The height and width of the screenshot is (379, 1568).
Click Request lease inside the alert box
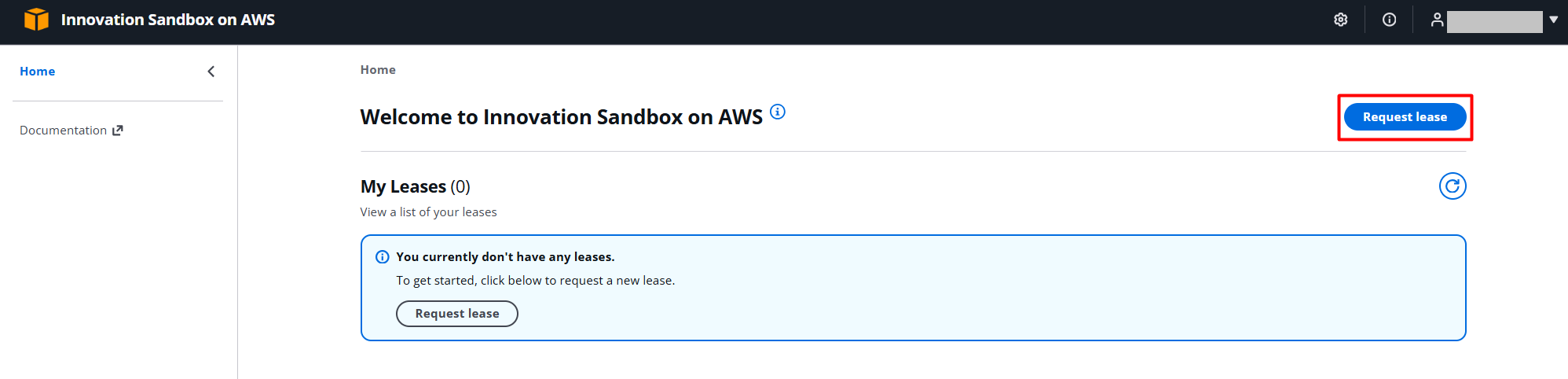(457, 314)
